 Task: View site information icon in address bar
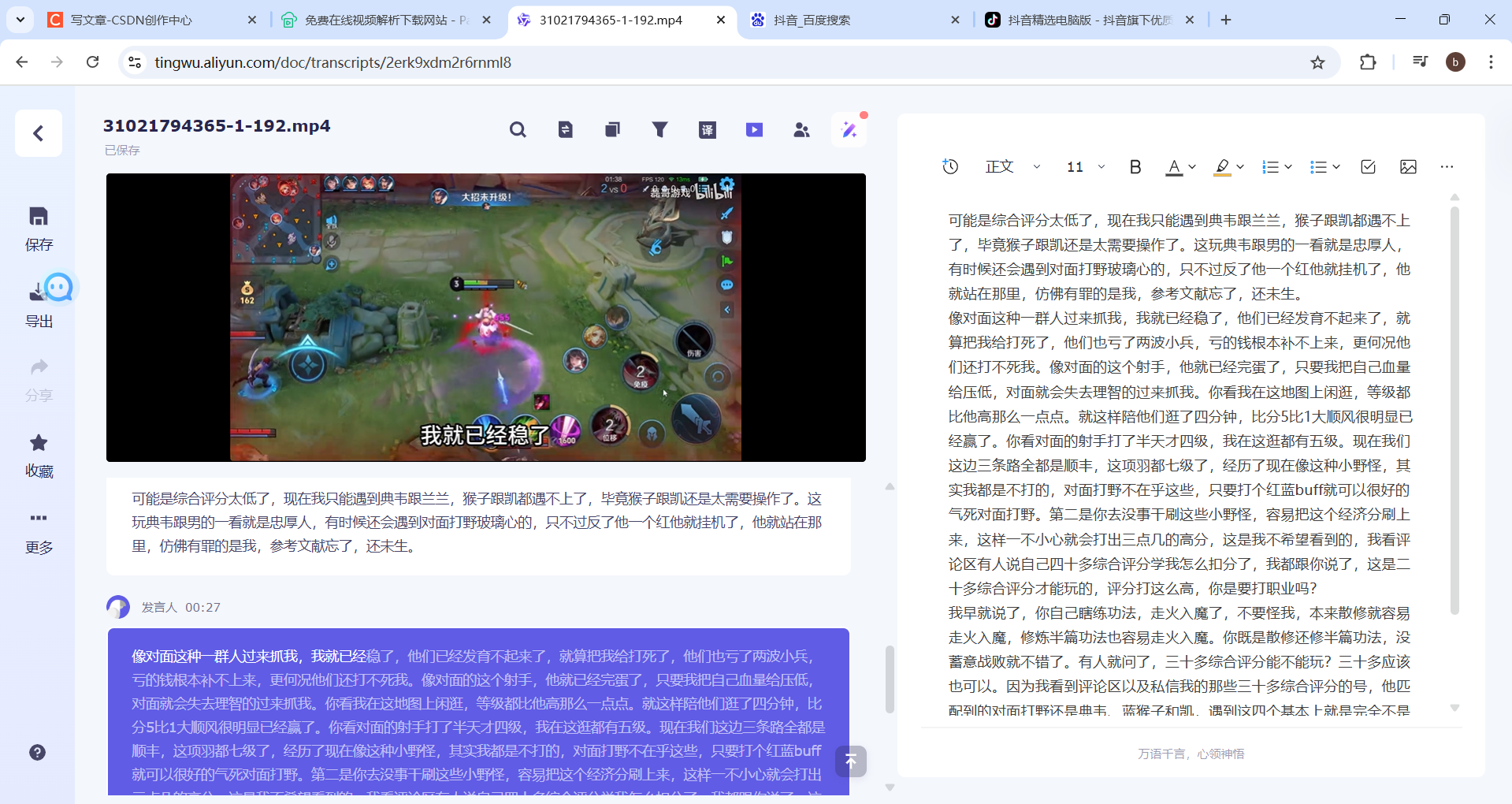click(135, 62)
